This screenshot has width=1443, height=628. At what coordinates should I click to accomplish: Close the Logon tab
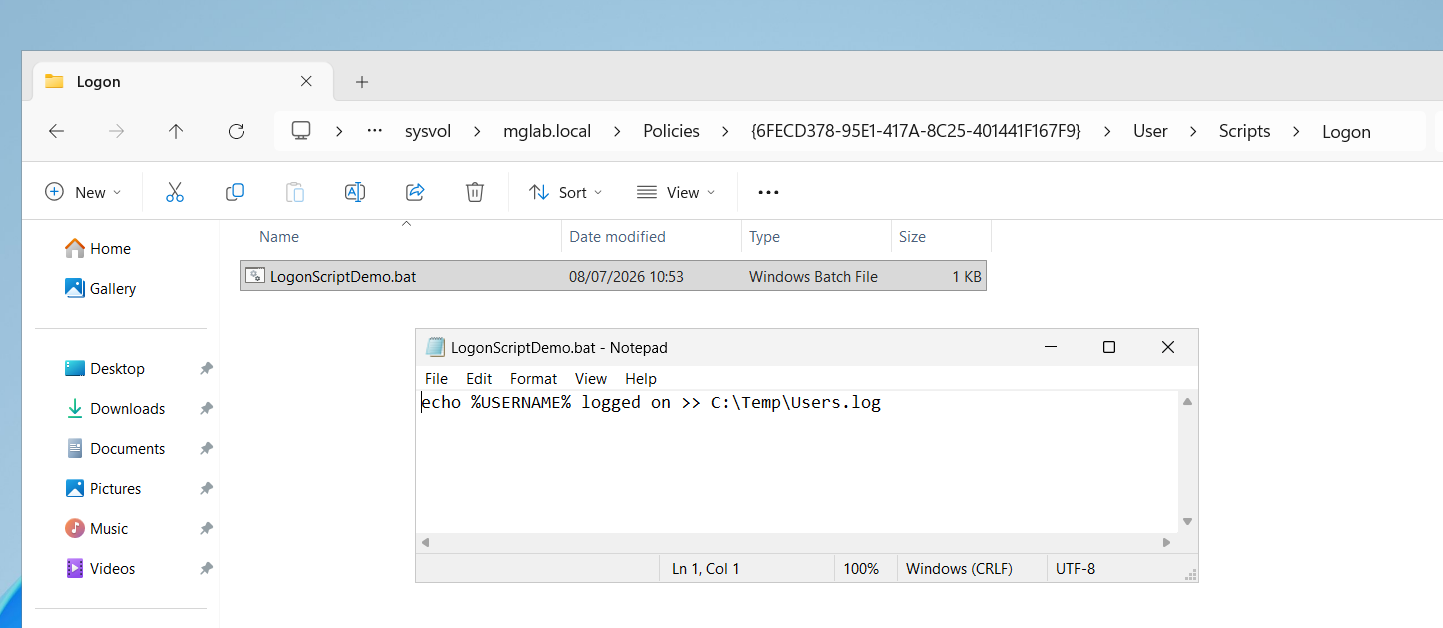click(x=307, y=82)
